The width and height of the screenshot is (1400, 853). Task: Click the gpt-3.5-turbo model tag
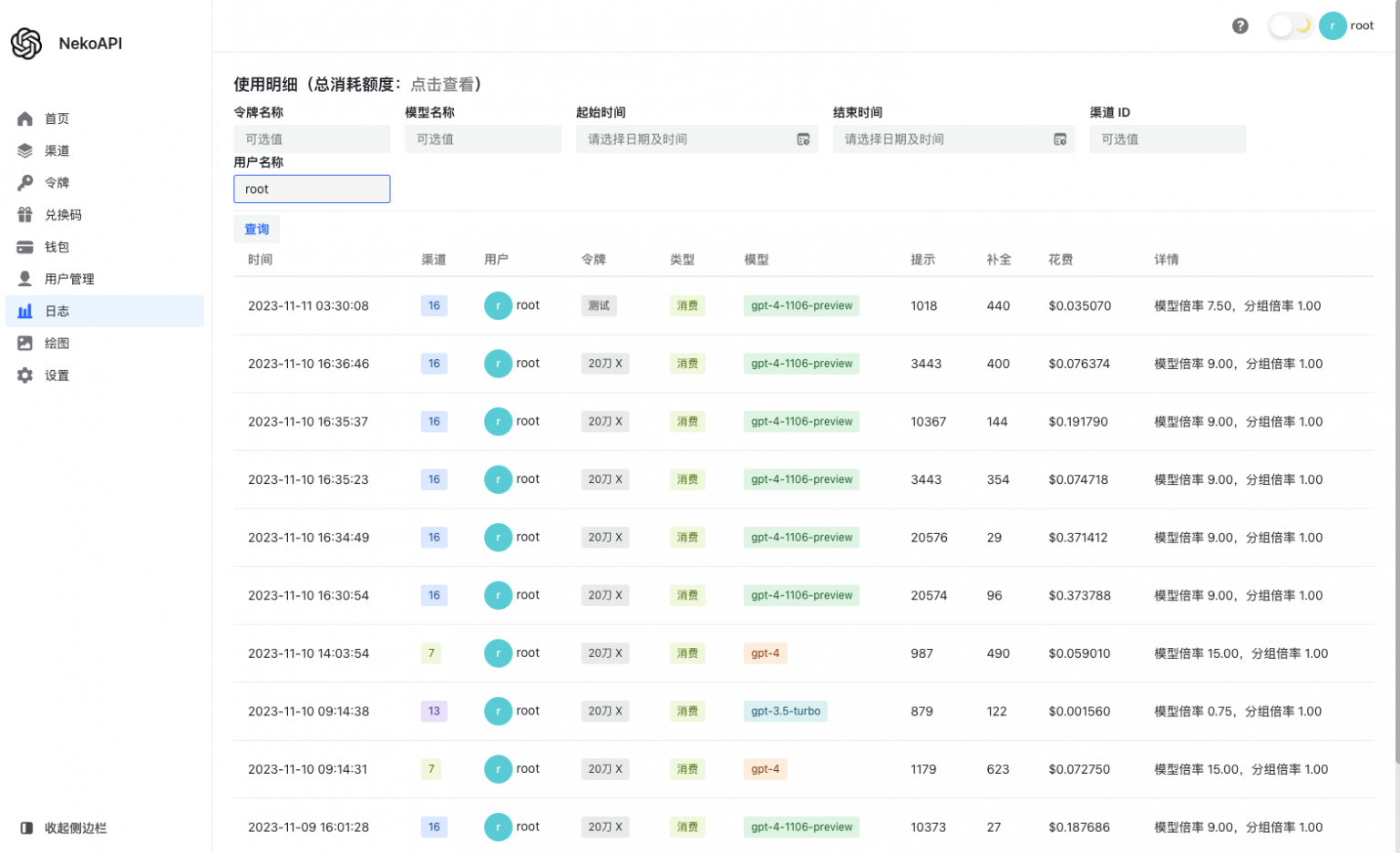(785, 711)
